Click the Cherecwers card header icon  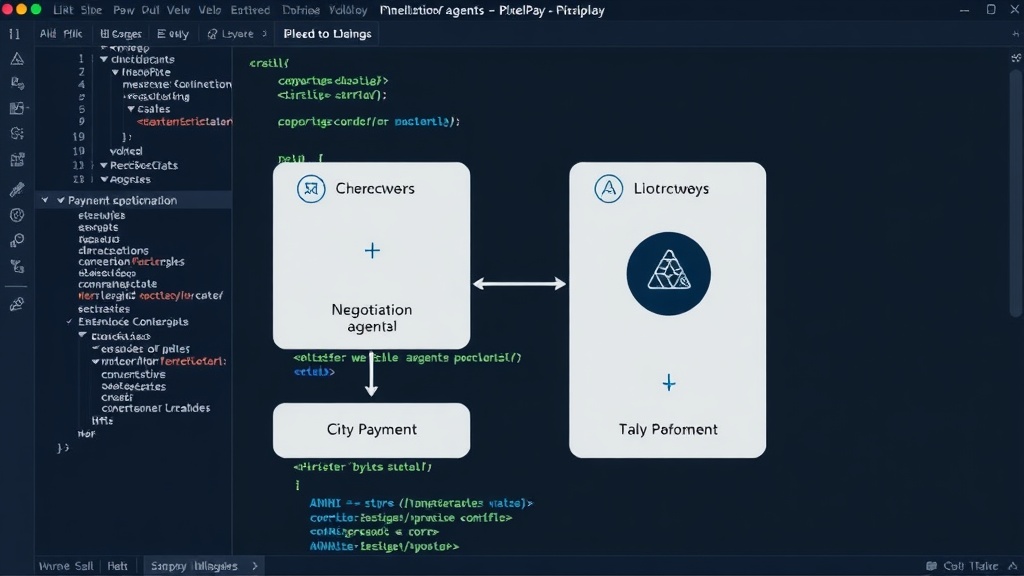pos(311,189)
